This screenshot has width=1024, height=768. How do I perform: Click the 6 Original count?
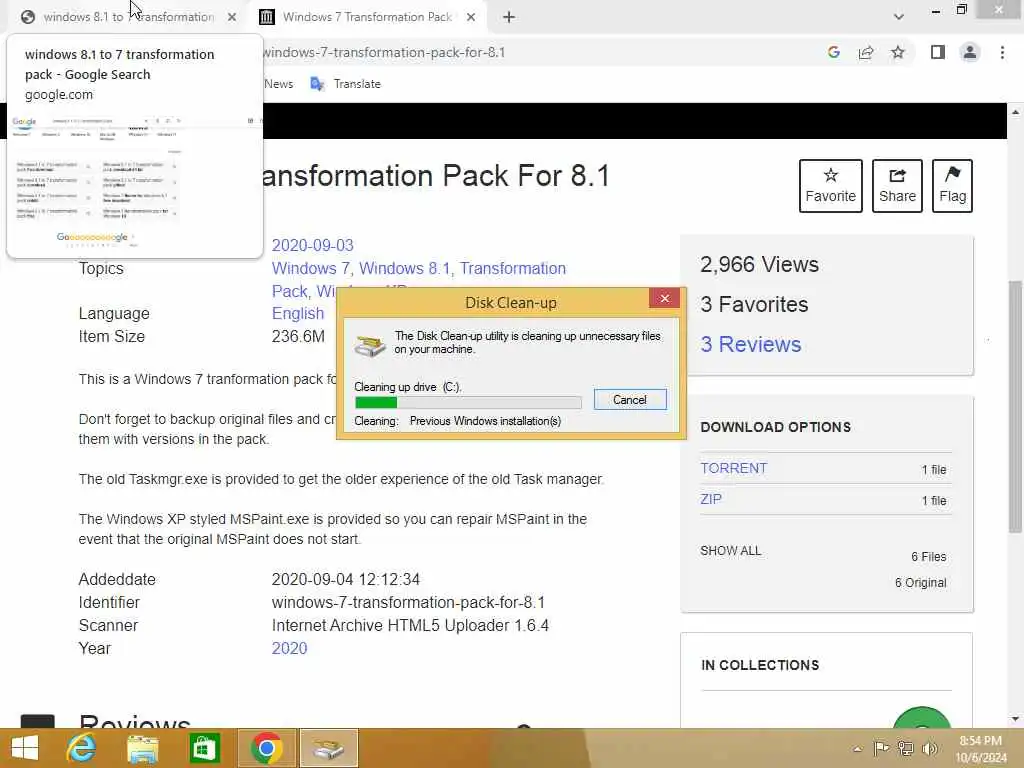tap(920, 583)
